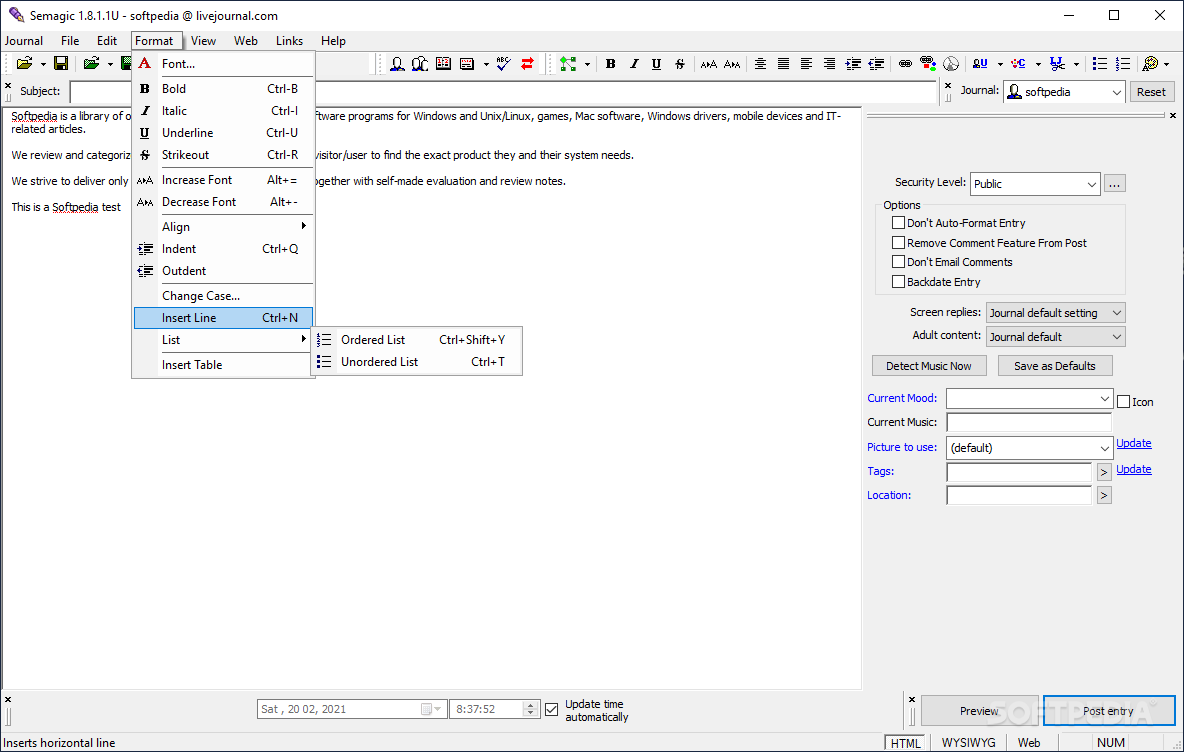Click the unordered bullet list toolbar icon
This screenshot has width=1184, height=752.
pyautogui.click(x=1099, y=64)
